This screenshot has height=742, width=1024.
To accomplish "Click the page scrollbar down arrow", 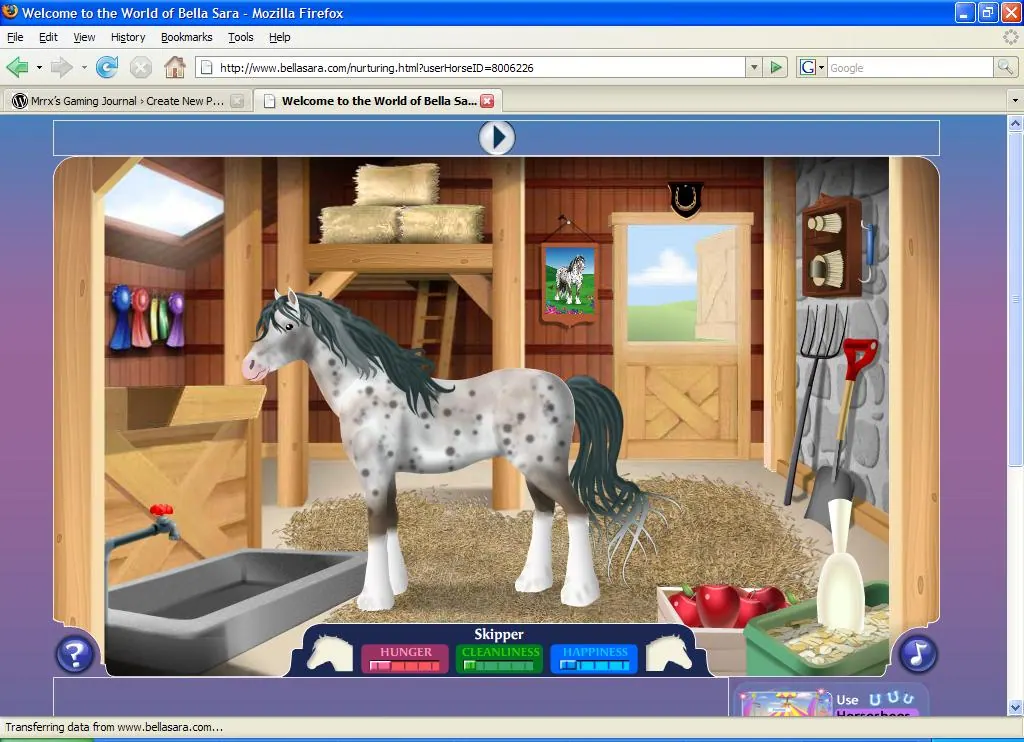I will coord(1015,707).
